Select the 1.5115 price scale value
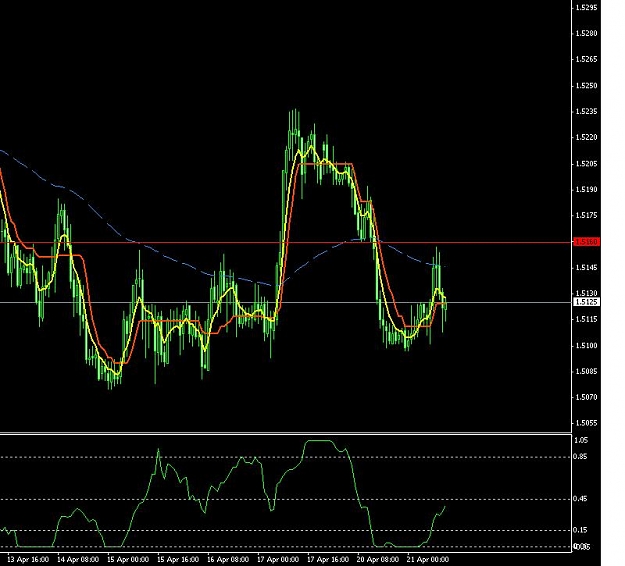The width and height of the screenshot is (625, 566). pos(586,319)
